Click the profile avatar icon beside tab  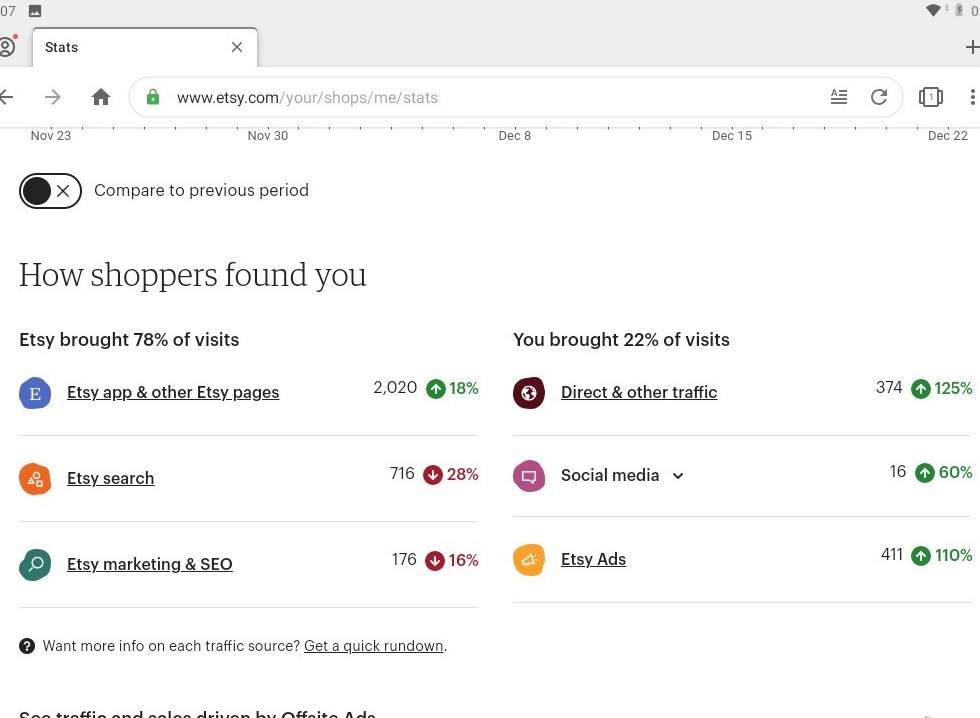(x=6, y=47)
